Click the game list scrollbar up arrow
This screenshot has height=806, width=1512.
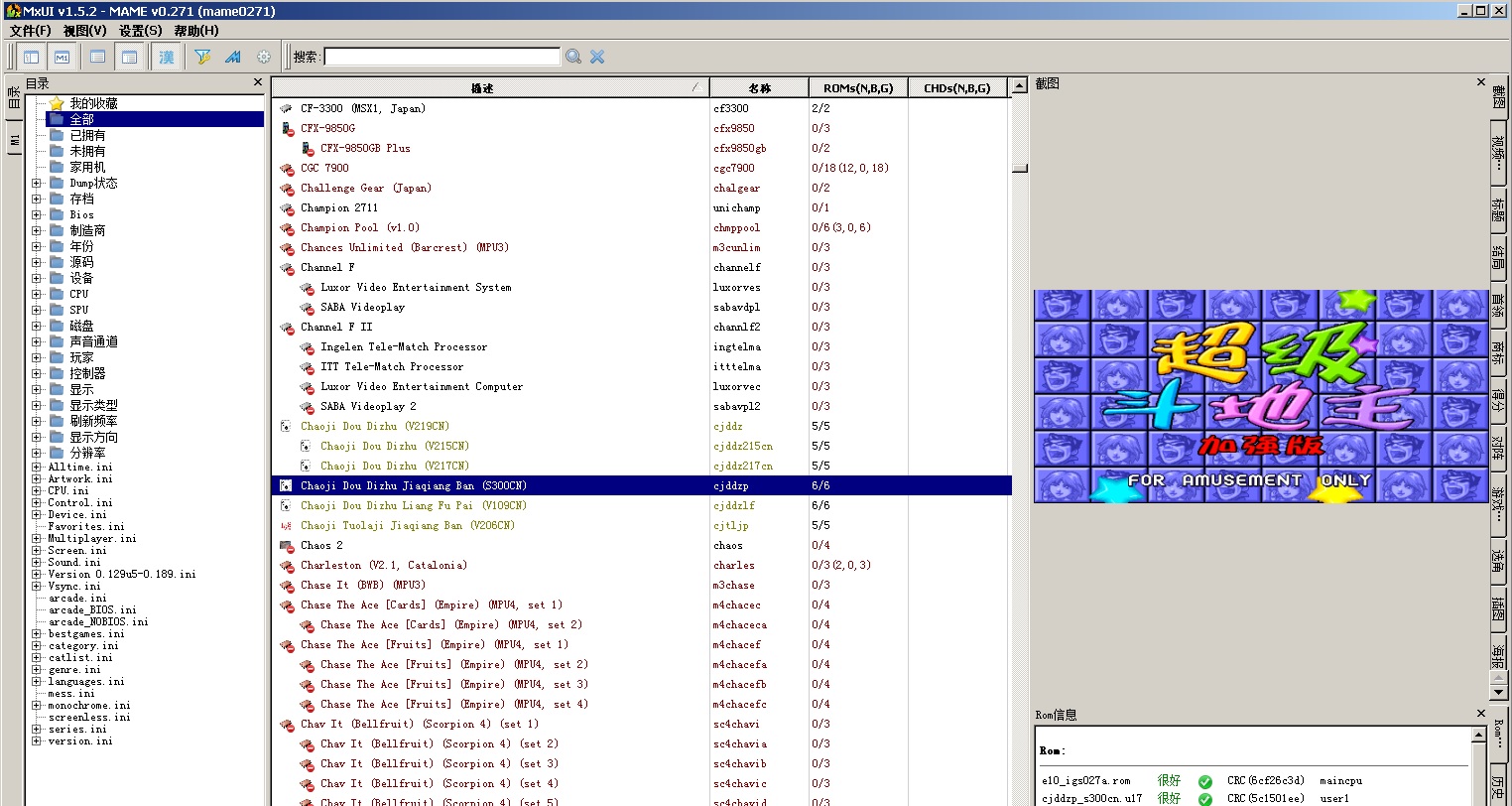(1020, 87)
